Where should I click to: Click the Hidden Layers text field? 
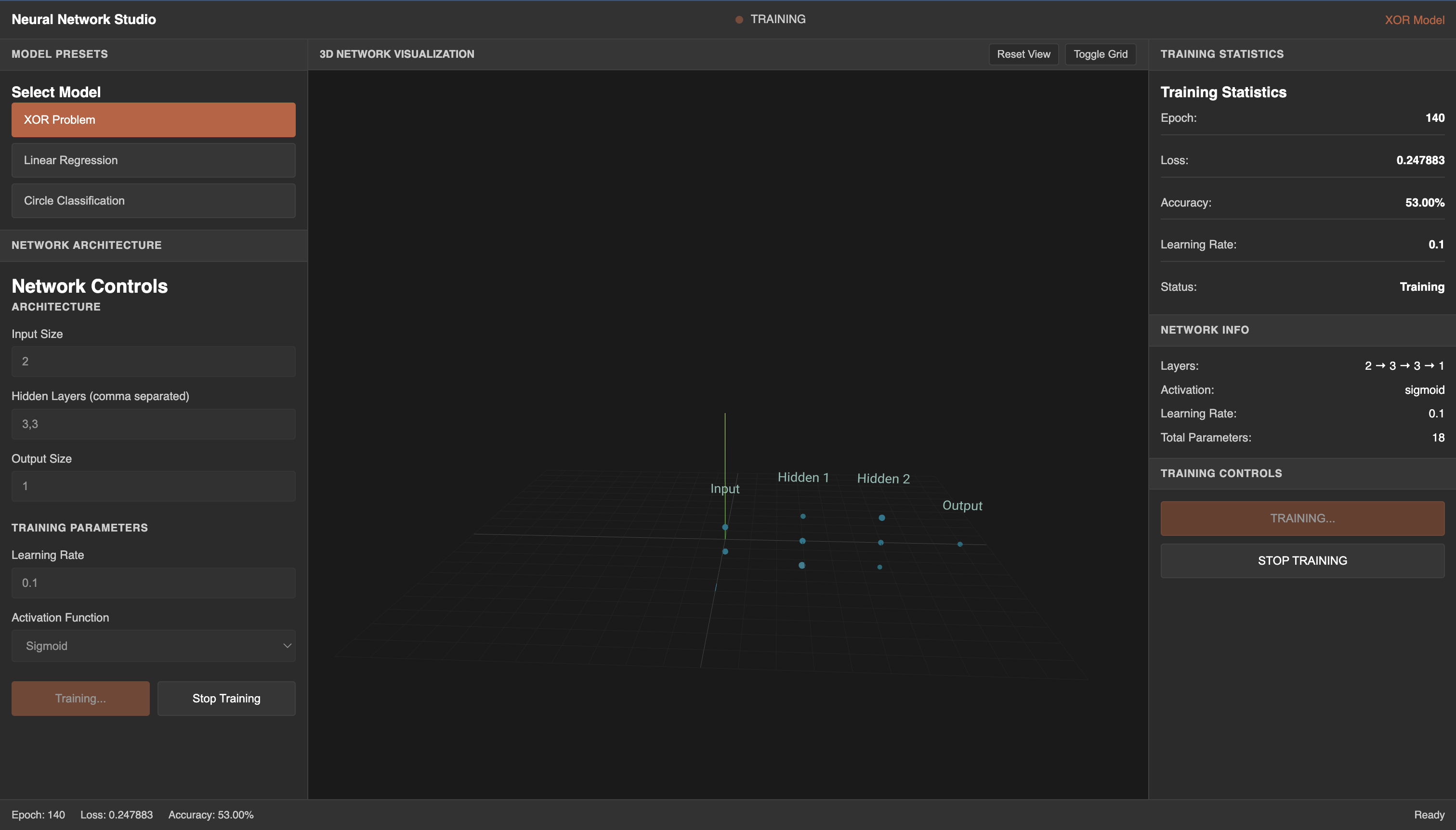152,424
